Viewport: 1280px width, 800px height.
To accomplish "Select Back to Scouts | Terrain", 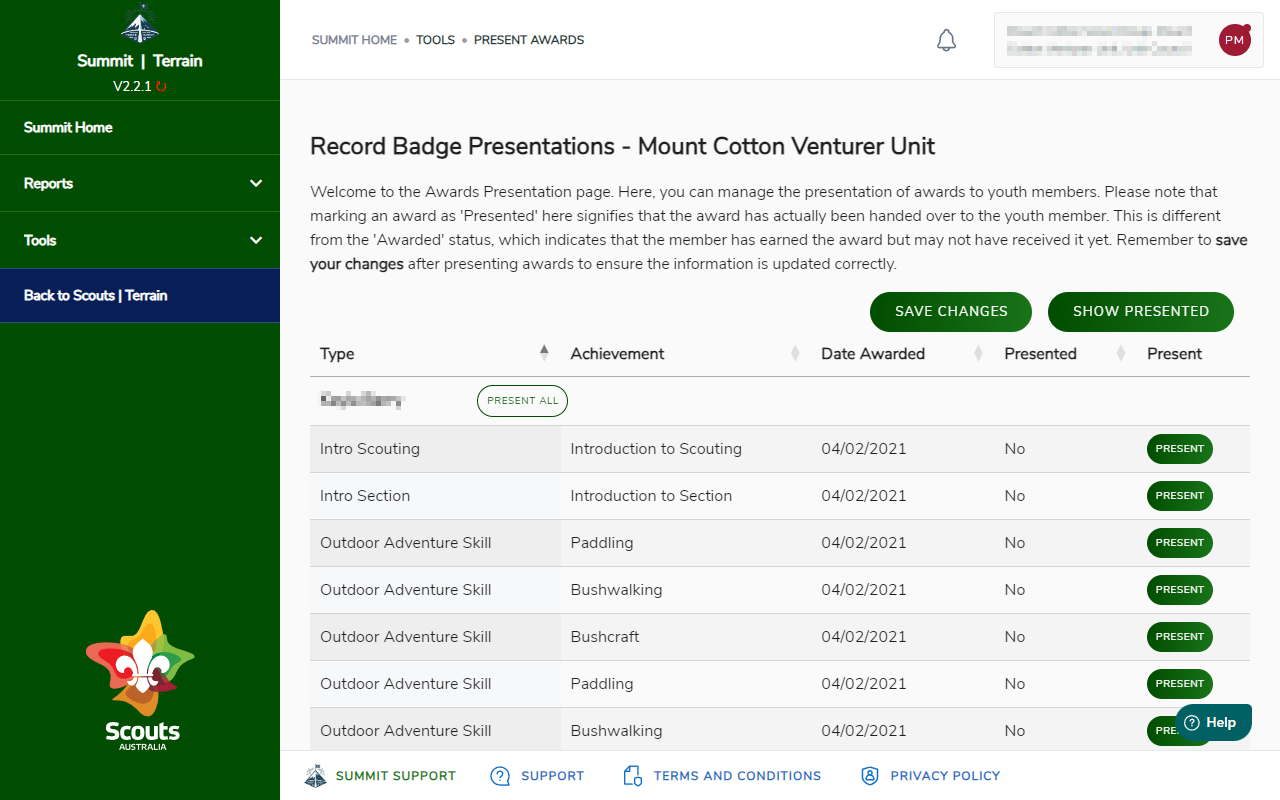I will 96,295.
